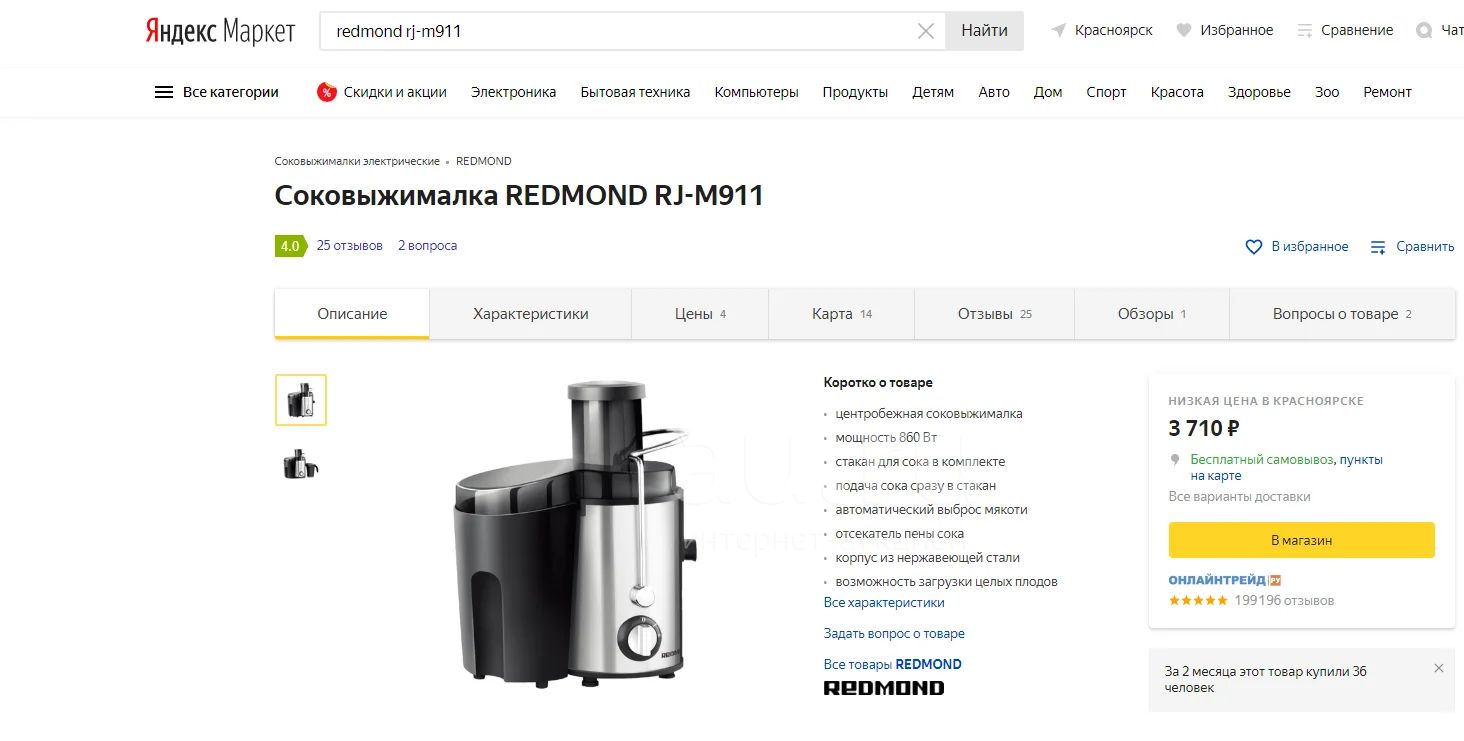Open the Цены tab
1464x741 pixels.
tap(700, 314)
